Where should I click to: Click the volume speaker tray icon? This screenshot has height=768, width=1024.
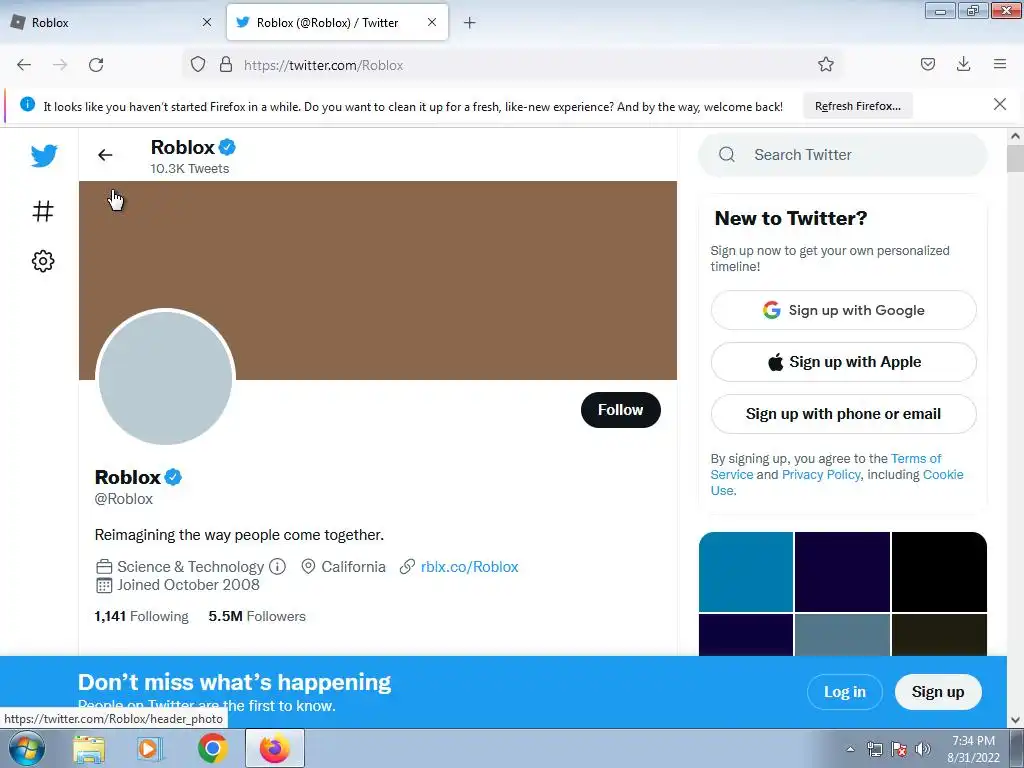(x=922, y=749)
